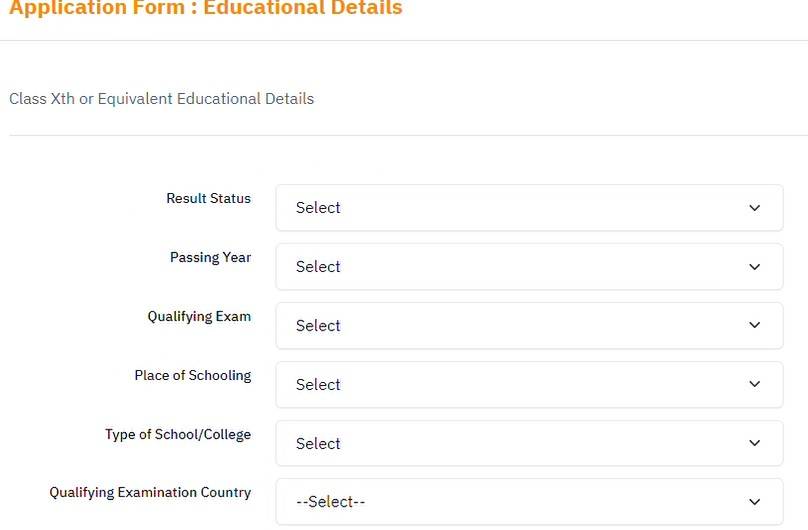Click the Qualifying Exam label
This screenshot has width=808, height=530.
199,316
